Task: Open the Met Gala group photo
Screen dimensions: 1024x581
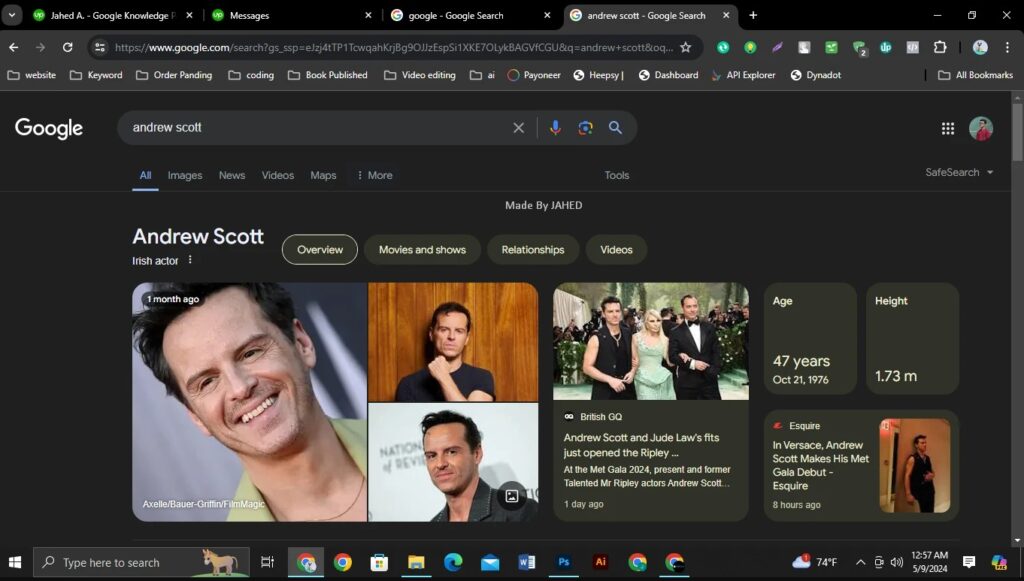Action: coord(651,341)
